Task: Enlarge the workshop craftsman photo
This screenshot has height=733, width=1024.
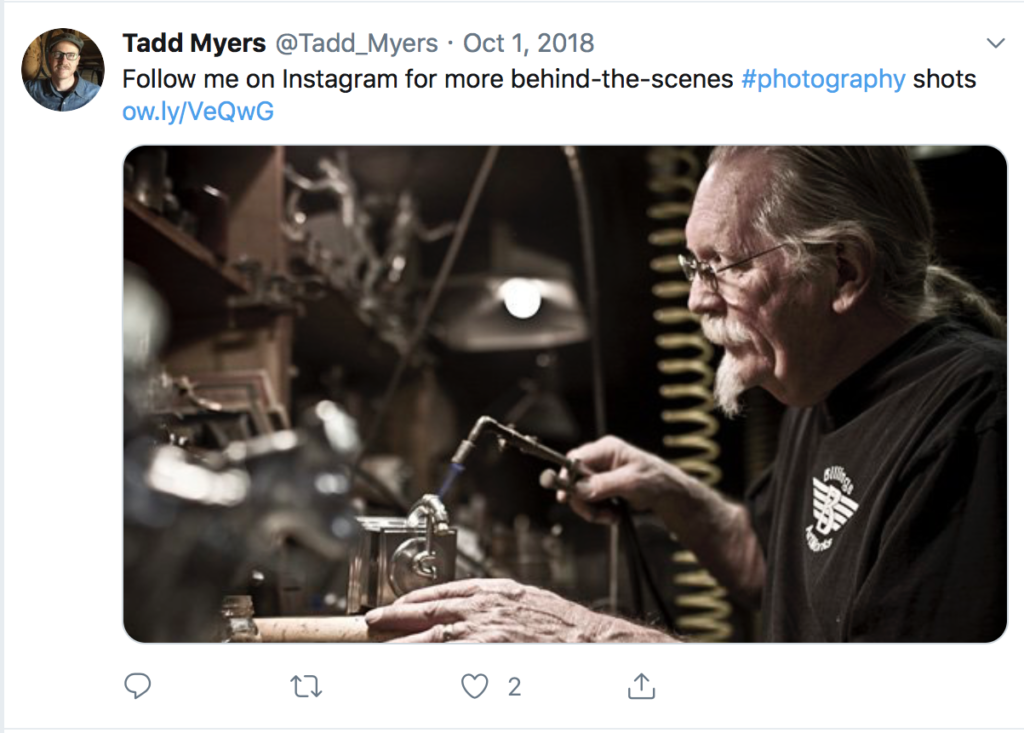Action: [x=565, y=394]
